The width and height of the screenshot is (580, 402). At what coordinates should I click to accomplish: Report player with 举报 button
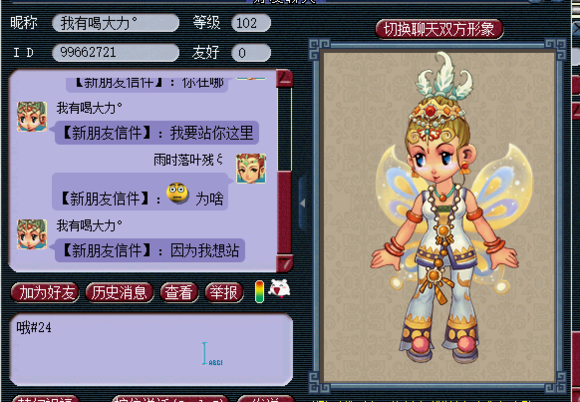coord(224,293)
